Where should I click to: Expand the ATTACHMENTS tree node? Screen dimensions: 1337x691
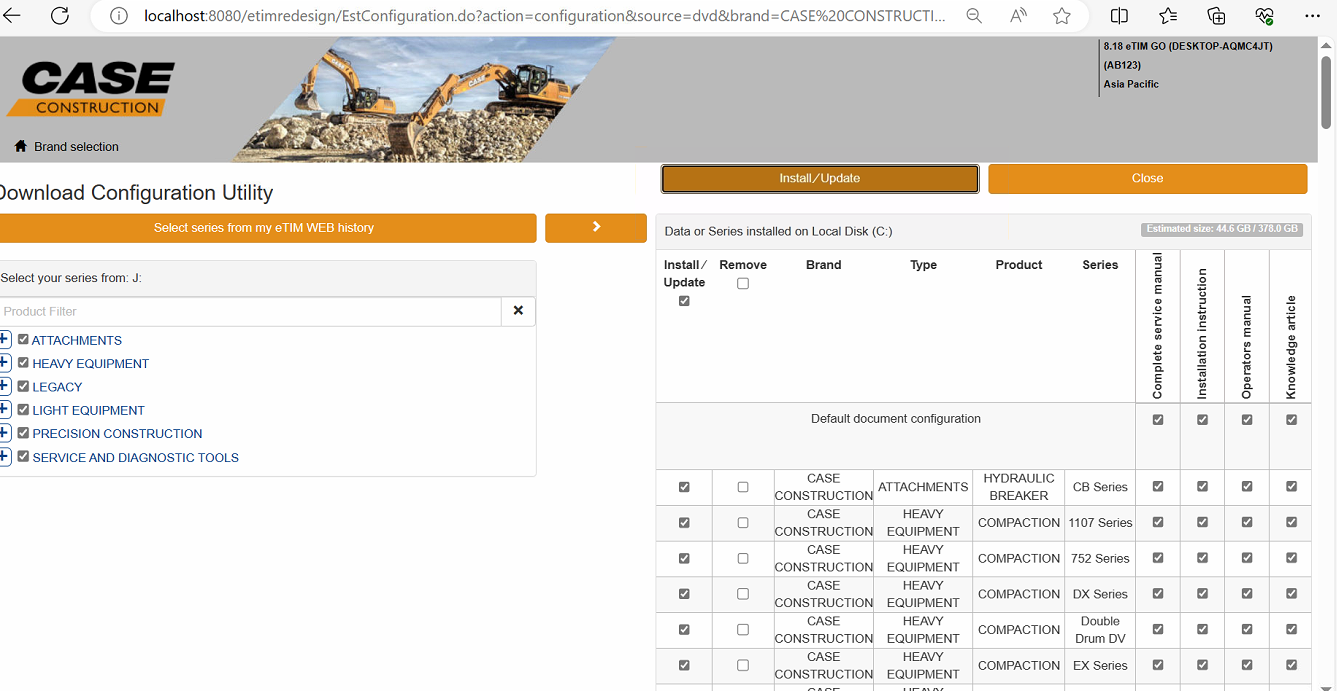pyautogui.click(x=5, y=340)
